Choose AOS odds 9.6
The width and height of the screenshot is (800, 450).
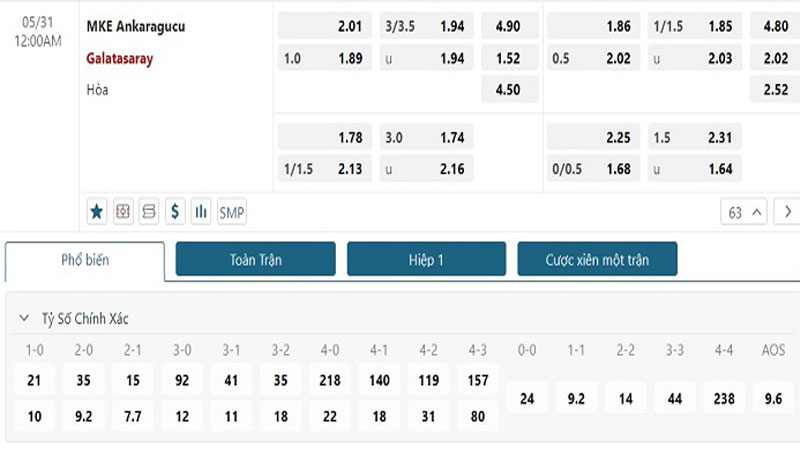tap(772, 398)
